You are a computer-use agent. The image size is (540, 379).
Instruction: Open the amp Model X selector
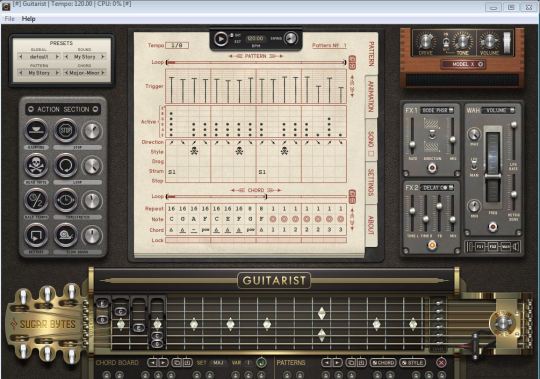(x=463, y=64)
